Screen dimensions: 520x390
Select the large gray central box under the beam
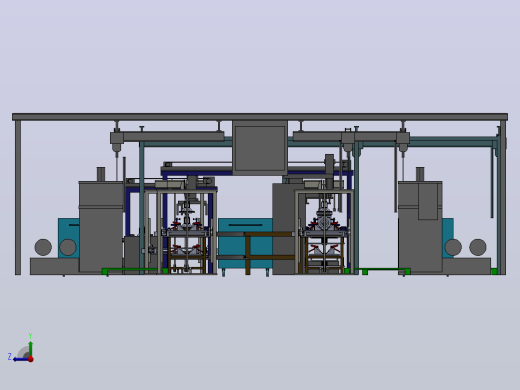pos(260,148)
